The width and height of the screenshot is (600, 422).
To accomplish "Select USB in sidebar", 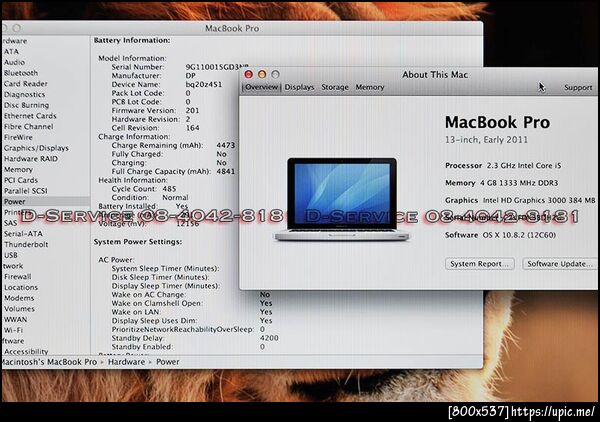I will click(x=11, y=255).
